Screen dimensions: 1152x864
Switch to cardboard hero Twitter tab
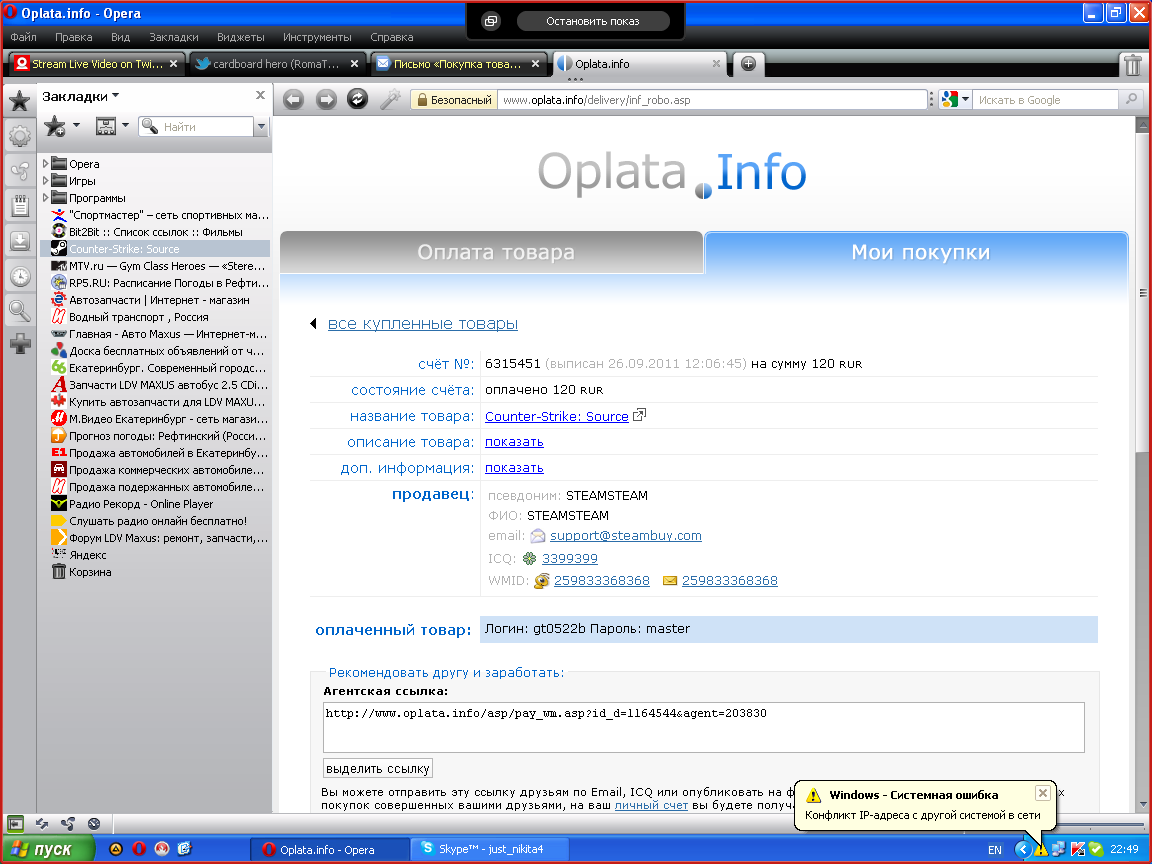(x=276, y=64)
